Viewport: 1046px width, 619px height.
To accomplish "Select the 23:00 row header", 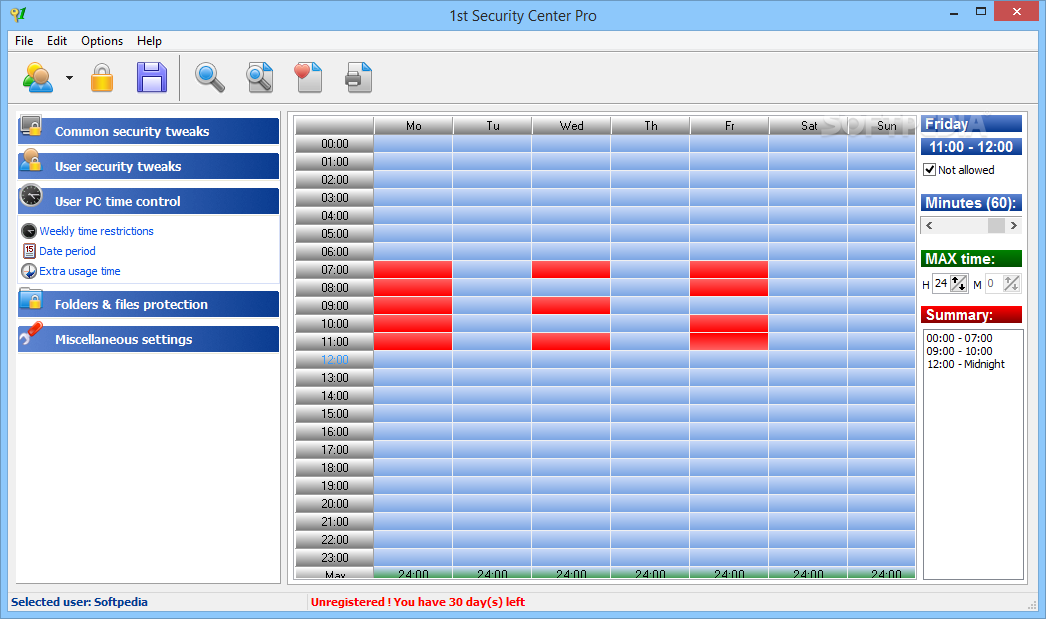I will (x=334, y=558).
